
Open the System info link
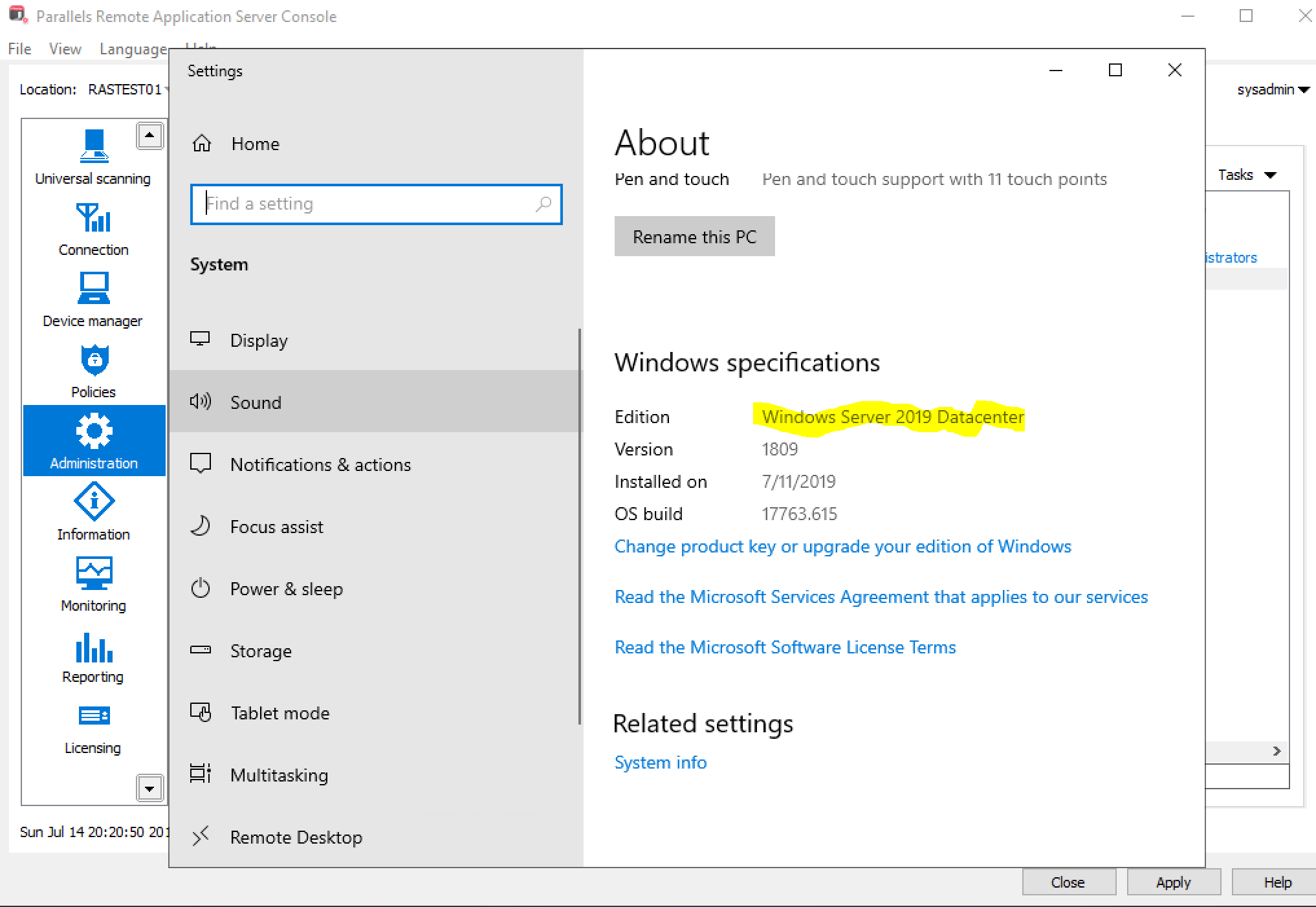click(661, 763)
